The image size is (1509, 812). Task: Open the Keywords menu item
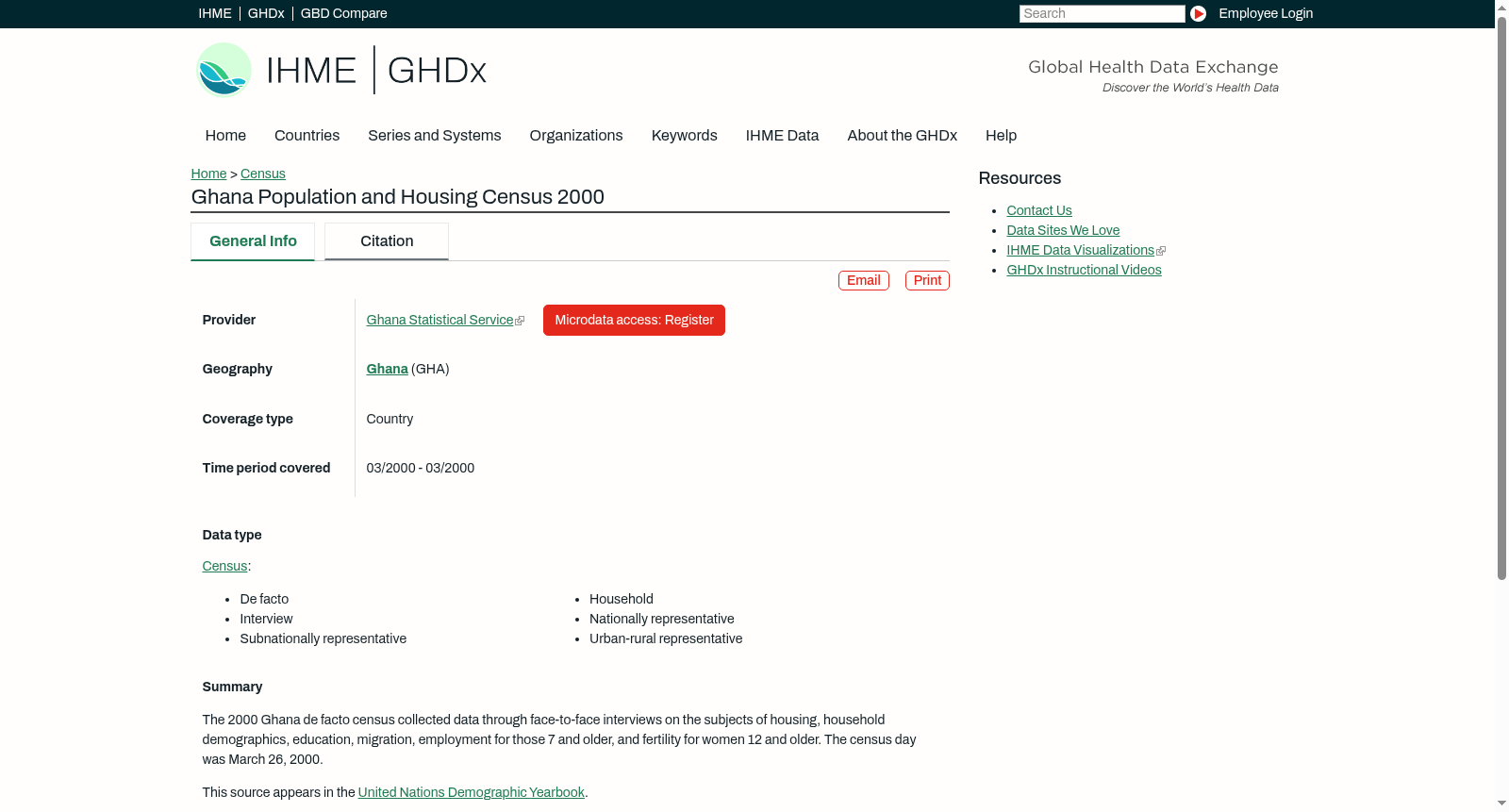[x=685, y=135]
